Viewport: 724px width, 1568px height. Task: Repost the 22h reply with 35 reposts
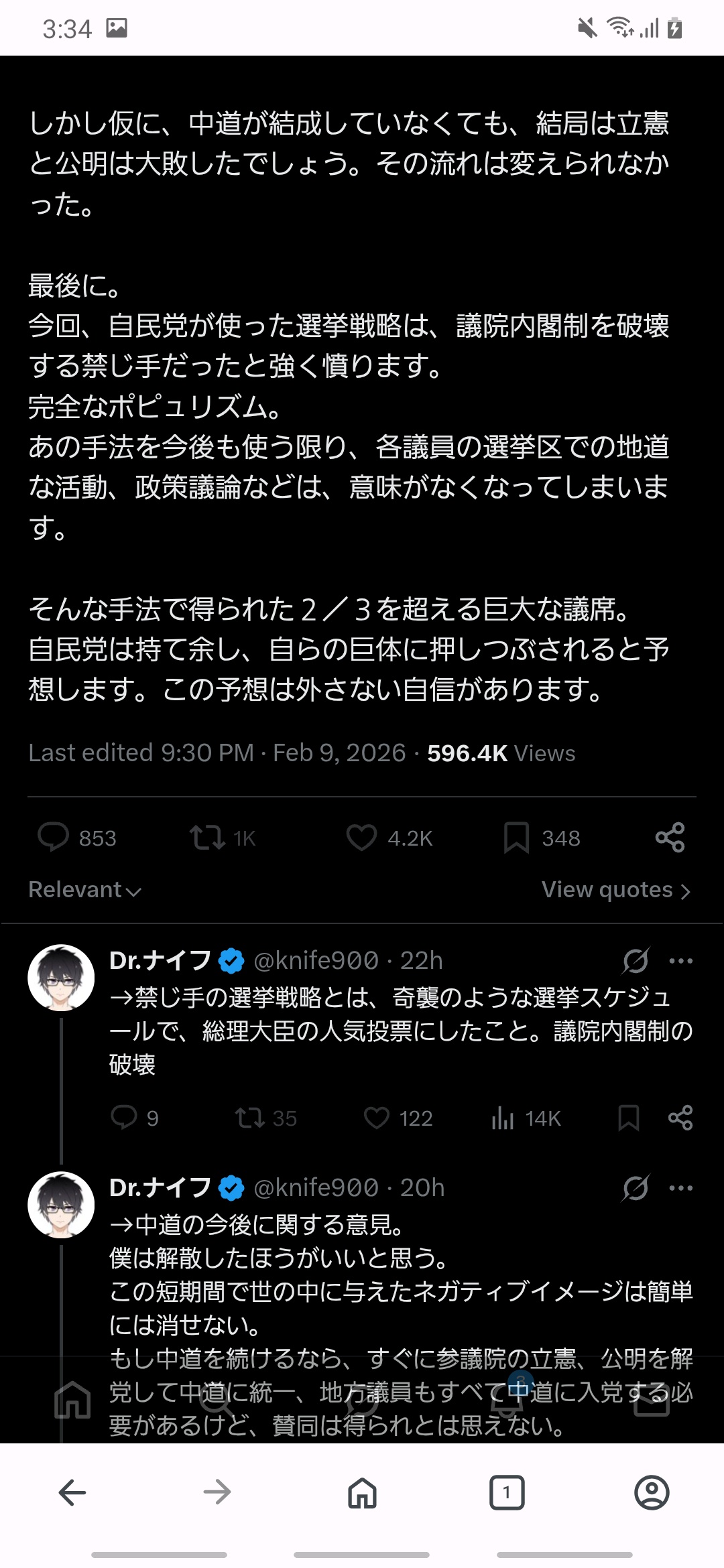249,1118
